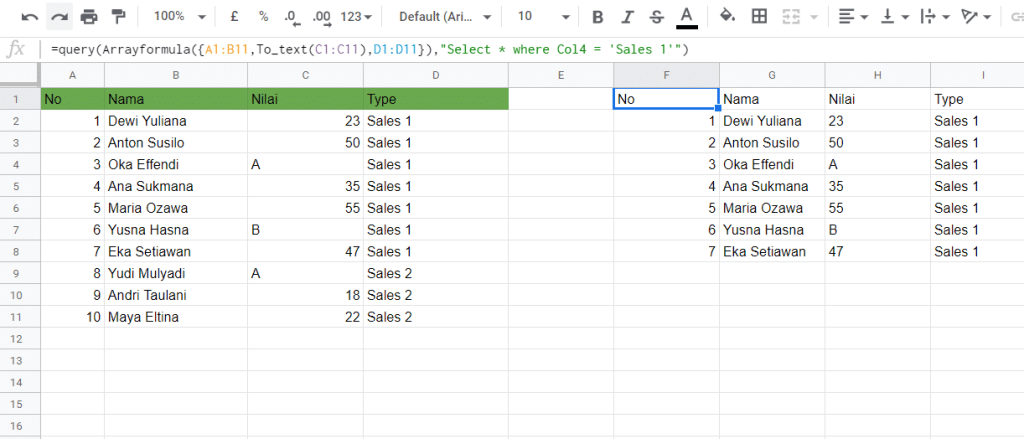Toggle Italic formatting
Viewport: 1024px width, 439px height.
point(628,18)
